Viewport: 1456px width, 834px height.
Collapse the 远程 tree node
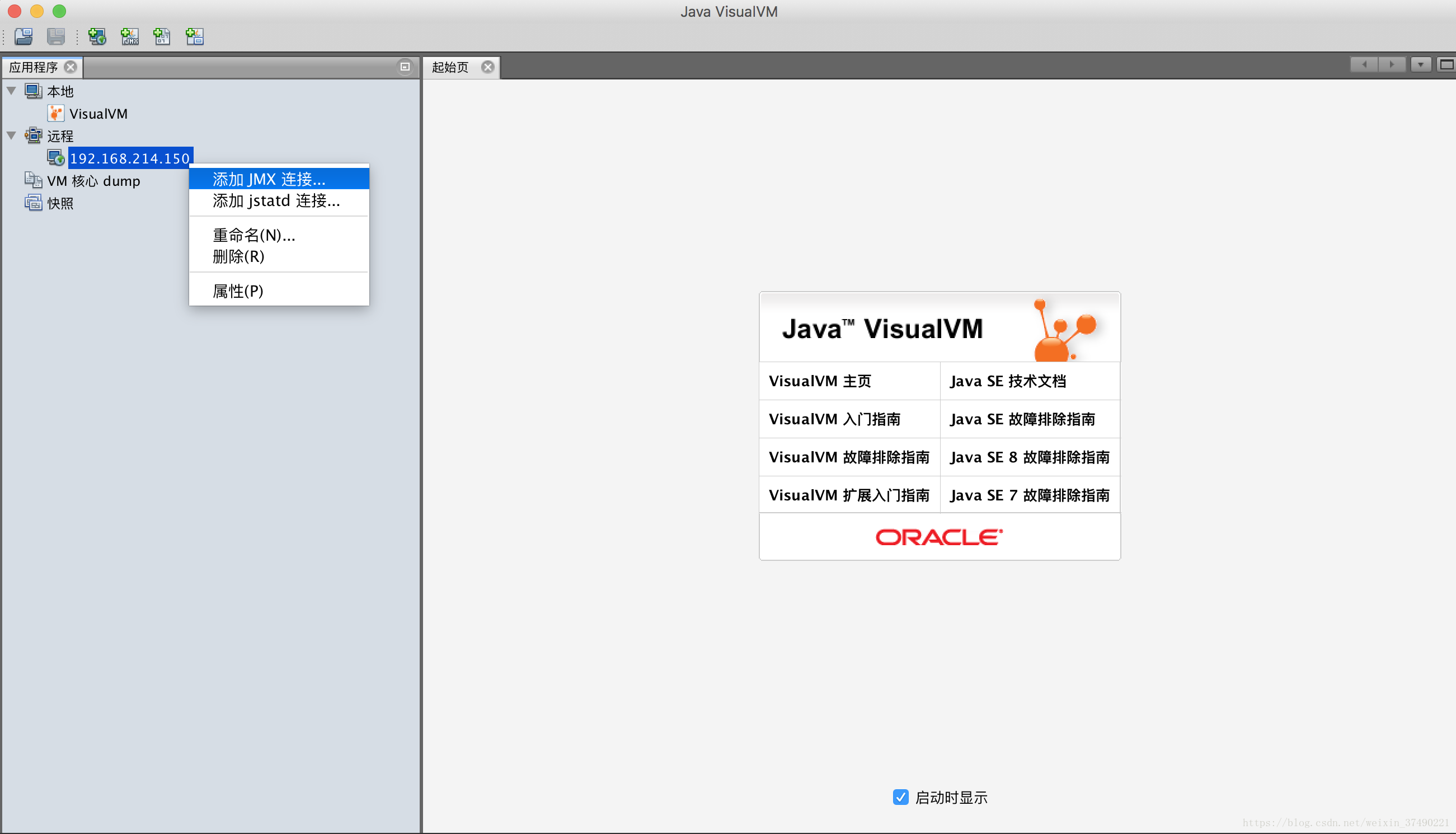pyautogui.click(x=11, y=135)
